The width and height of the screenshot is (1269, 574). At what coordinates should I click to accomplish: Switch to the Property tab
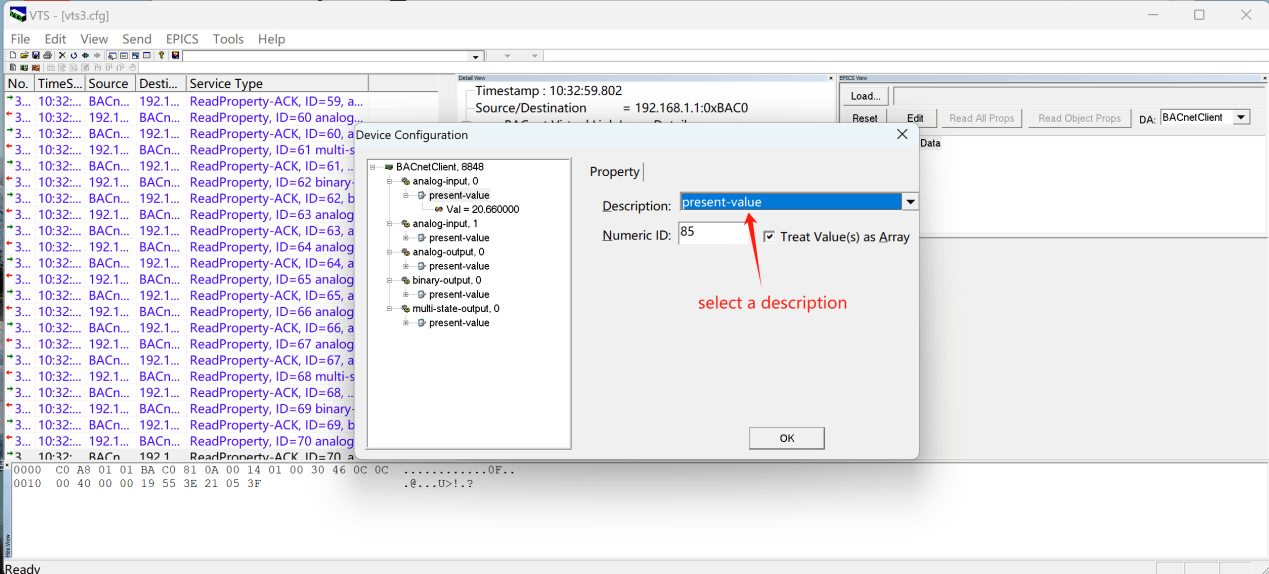[614, 172]
